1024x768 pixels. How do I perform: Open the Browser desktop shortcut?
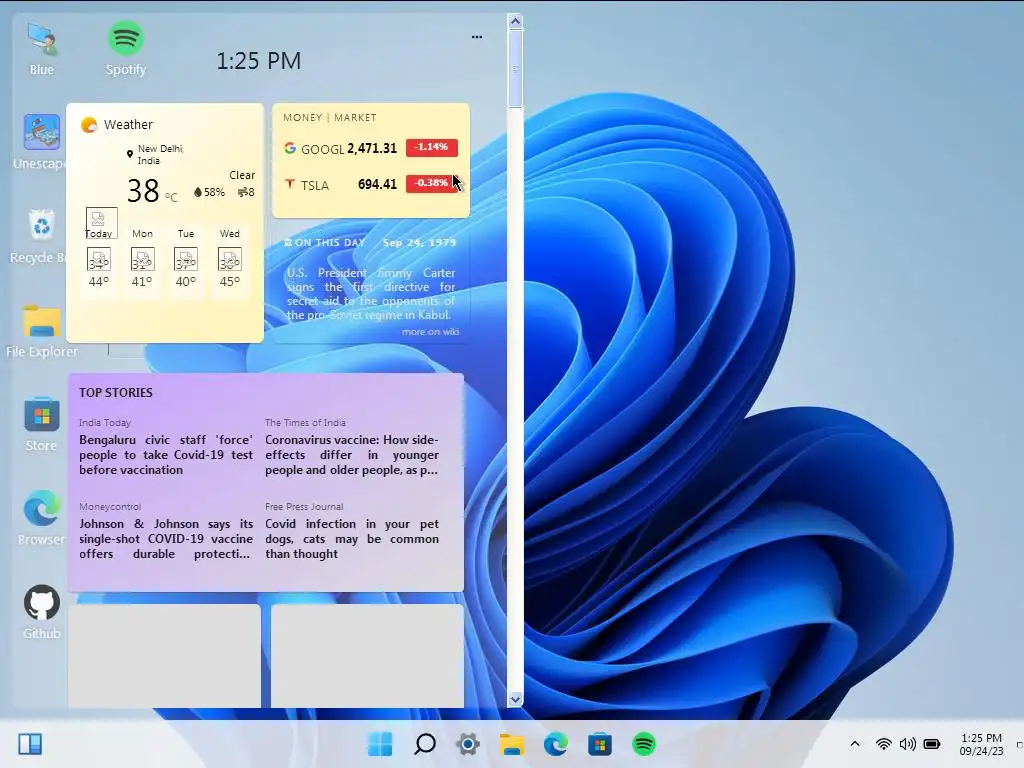coord(41,518)
